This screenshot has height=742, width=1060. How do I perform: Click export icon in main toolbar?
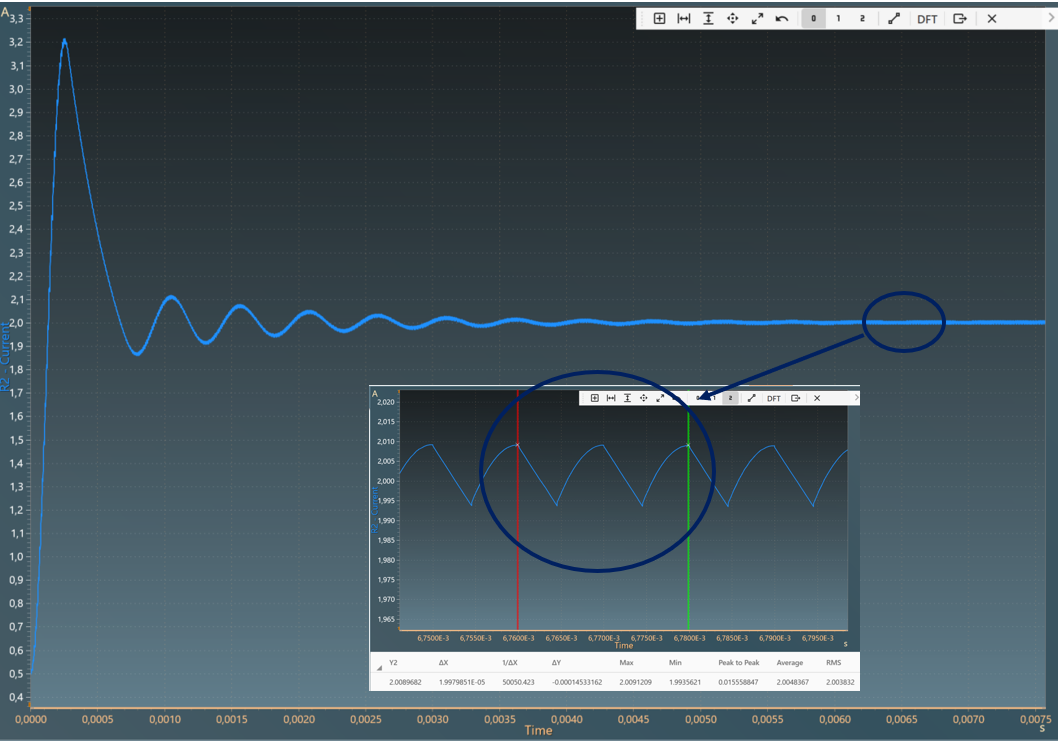959,19
